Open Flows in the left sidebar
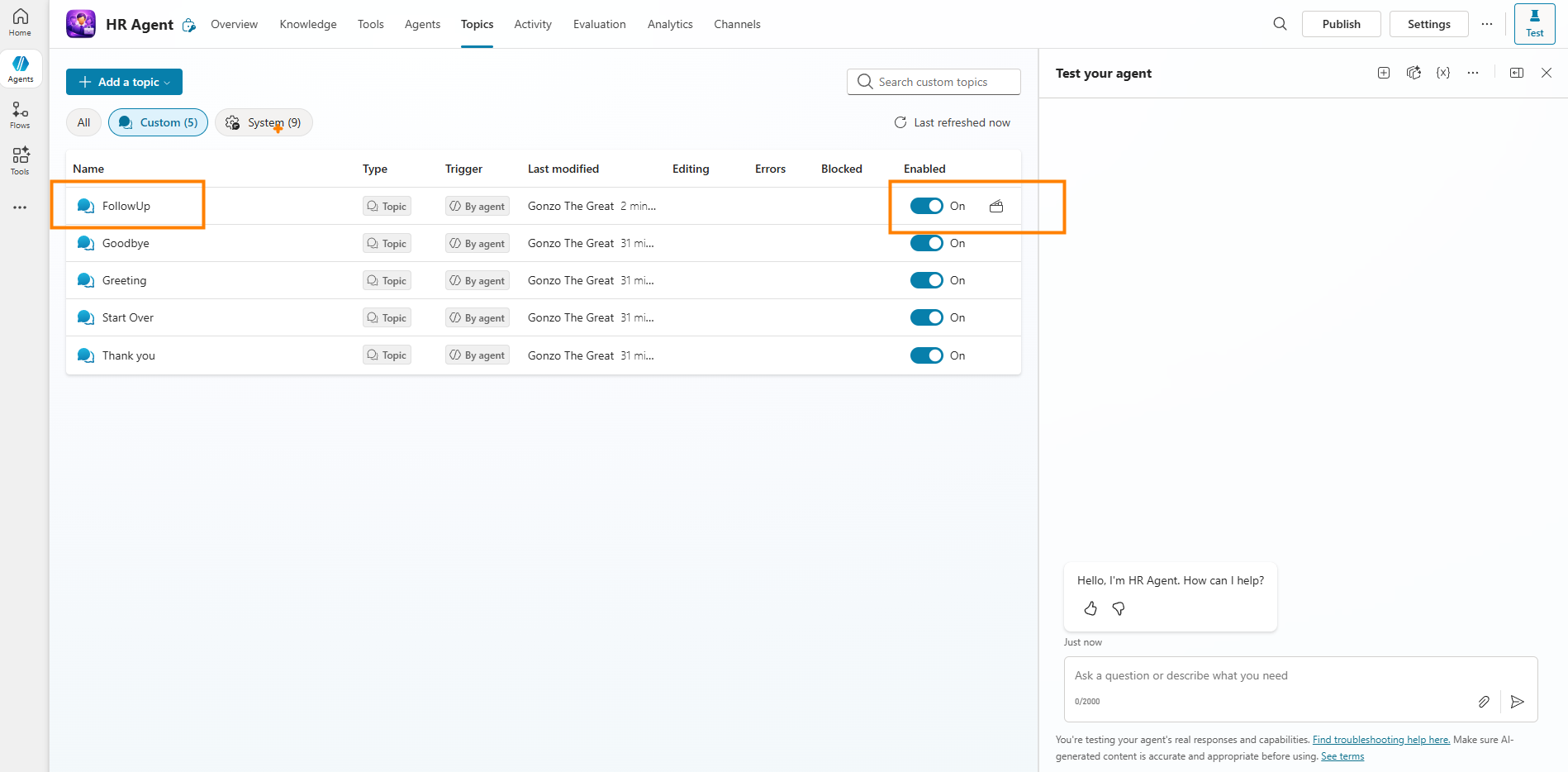 (20, 115)
